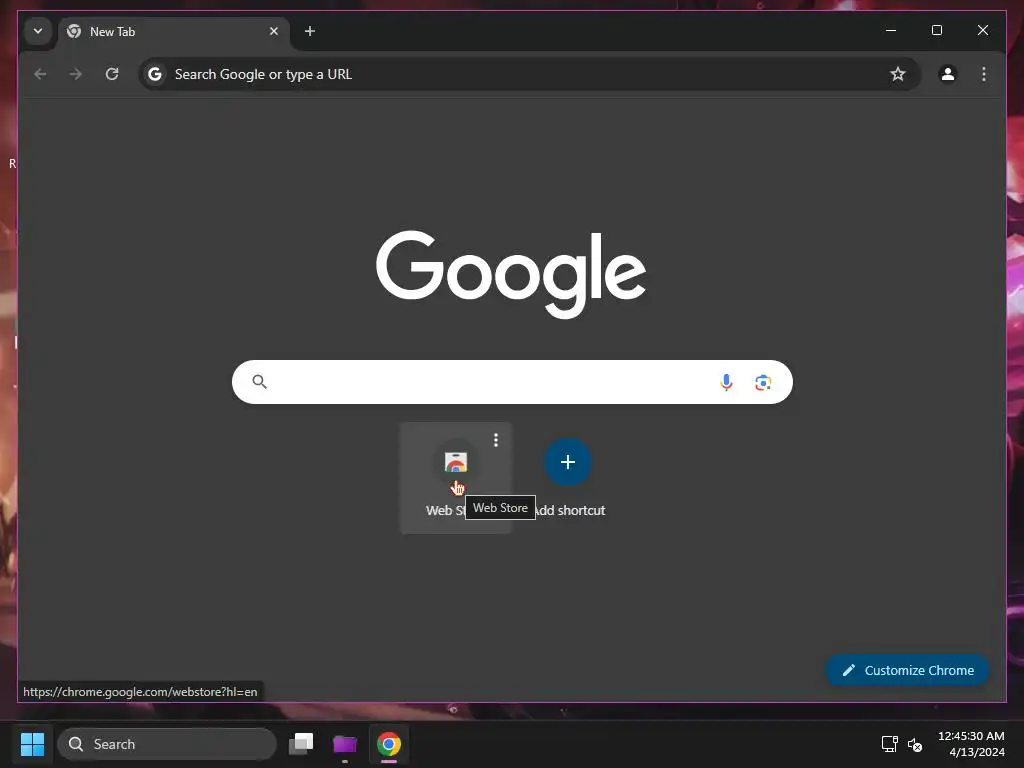Focus the Google search box

512,382
